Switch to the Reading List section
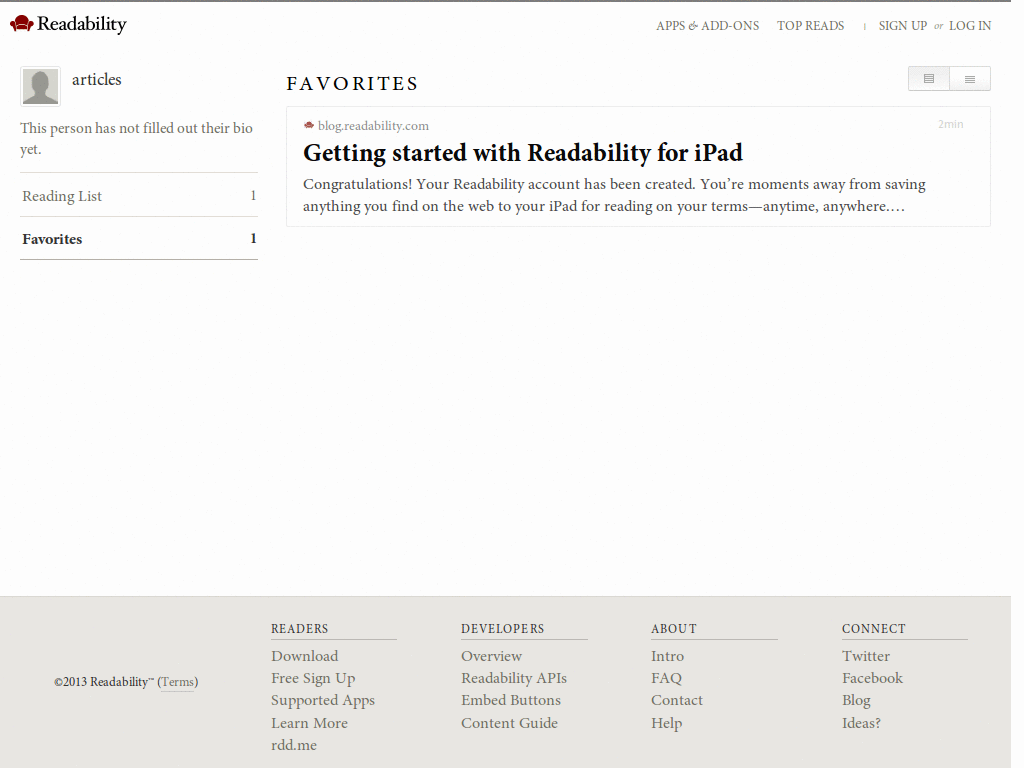Screen dimensions: 1024x768 pyautogui.click(x=60, y=195)
